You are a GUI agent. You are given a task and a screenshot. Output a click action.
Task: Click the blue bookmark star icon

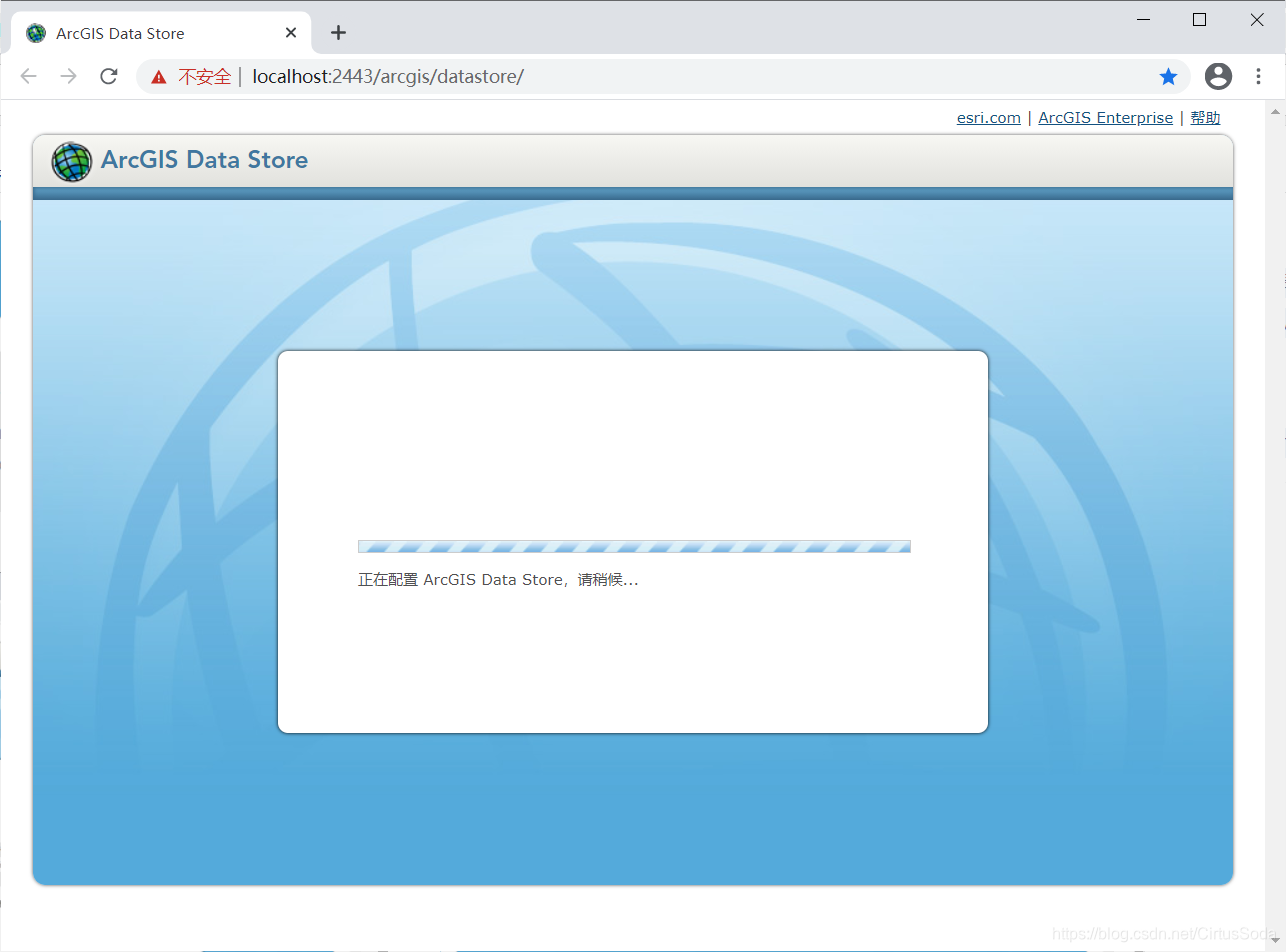pos(1168,76)
